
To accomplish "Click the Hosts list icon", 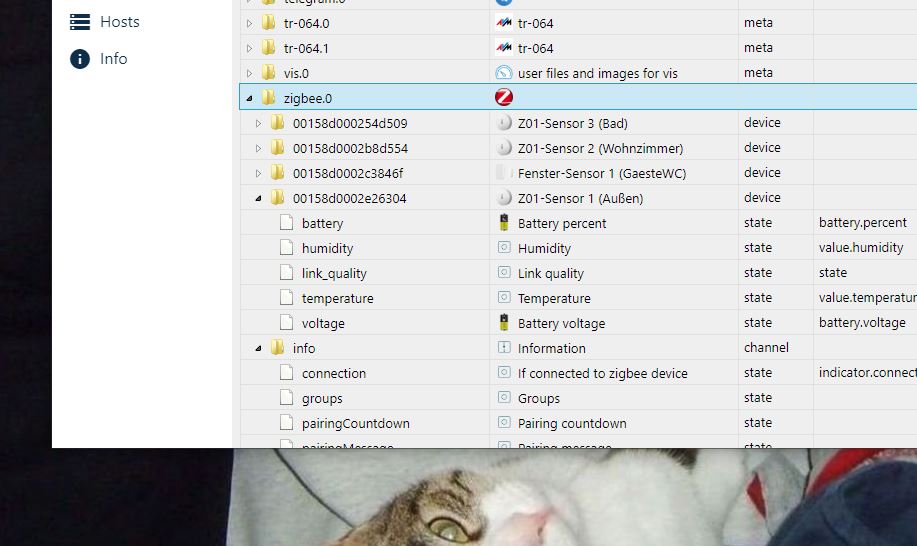I will [80, 22].
